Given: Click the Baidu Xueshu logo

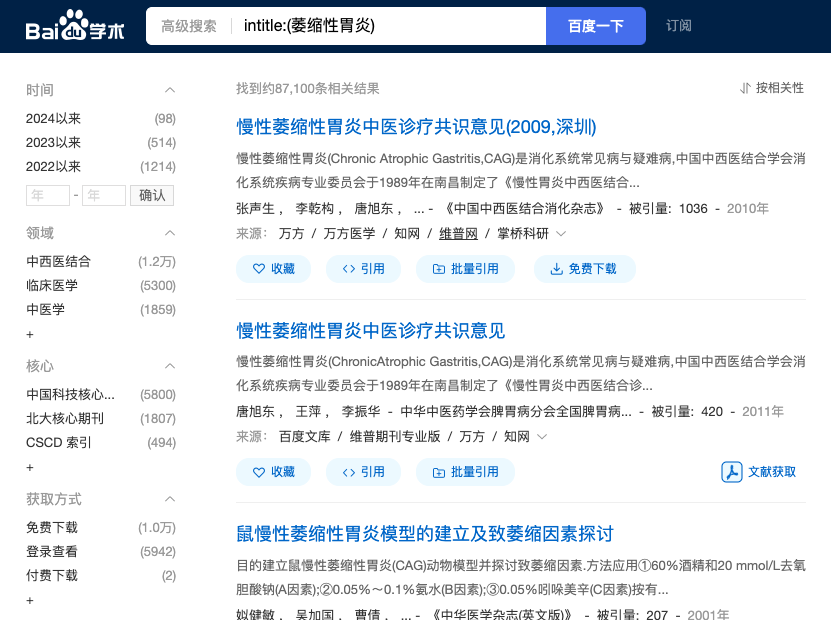Looking at the screenshot, I should pos(75,26).
